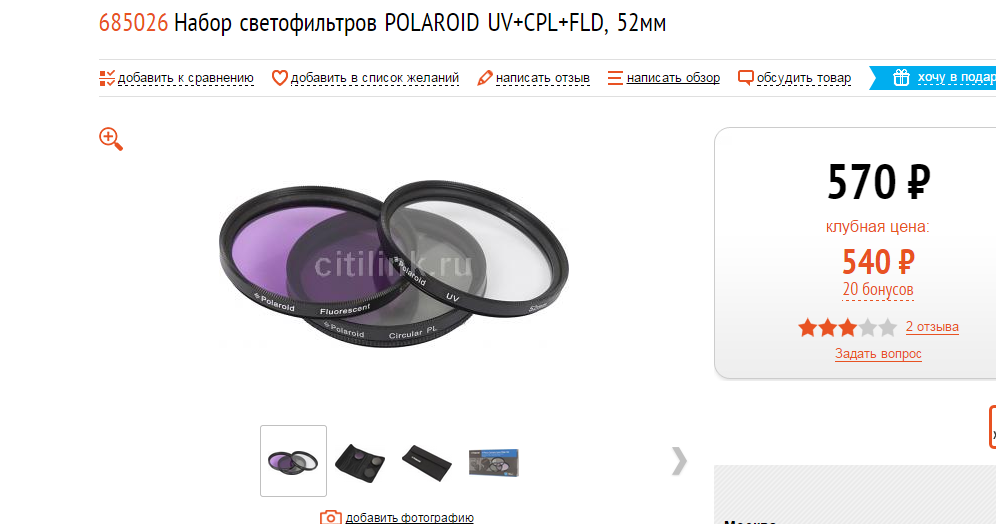996x524 pixels.
Task: Click the pencil write-review icon
Action: coord(485,78)
